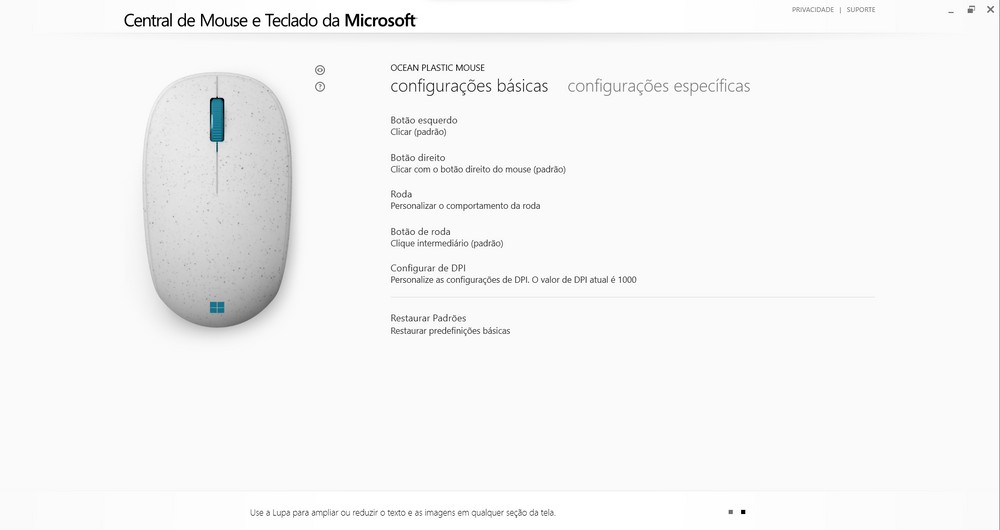Open the SUPORTE link
Screen dimensions: 1000x530
pos(861,10)
